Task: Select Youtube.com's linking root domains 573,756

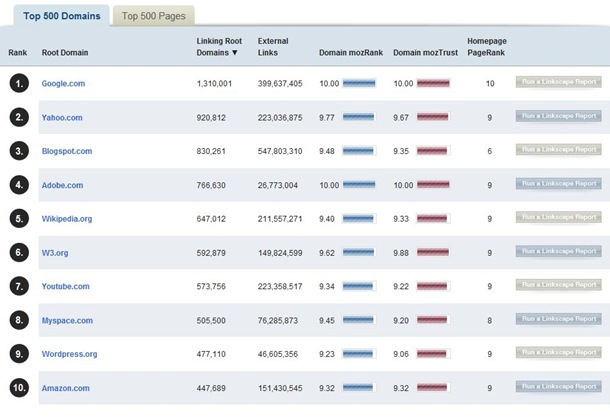Action: point(211,287)
